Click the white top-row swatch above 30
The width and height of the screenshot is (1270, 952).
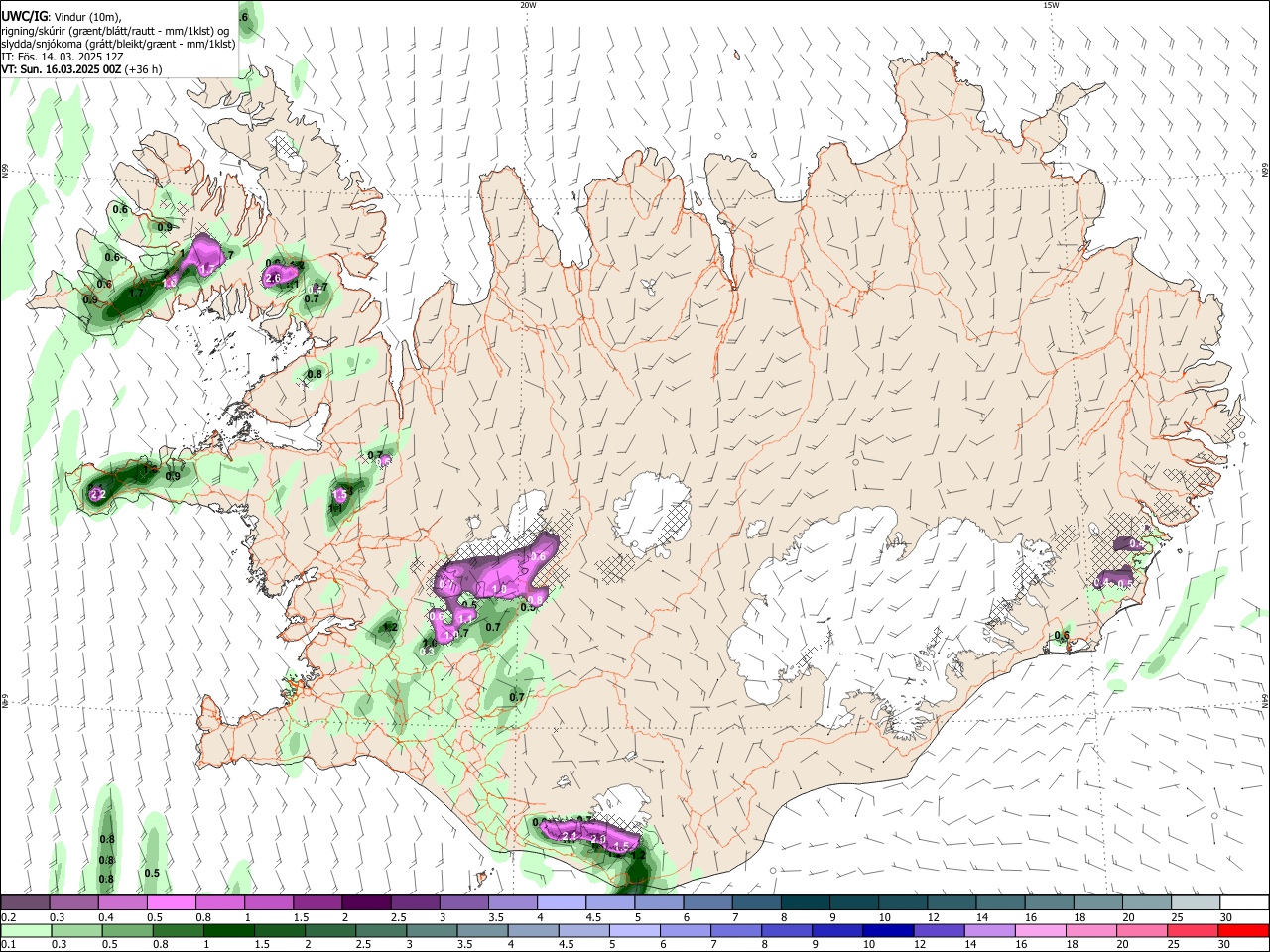1245,902
